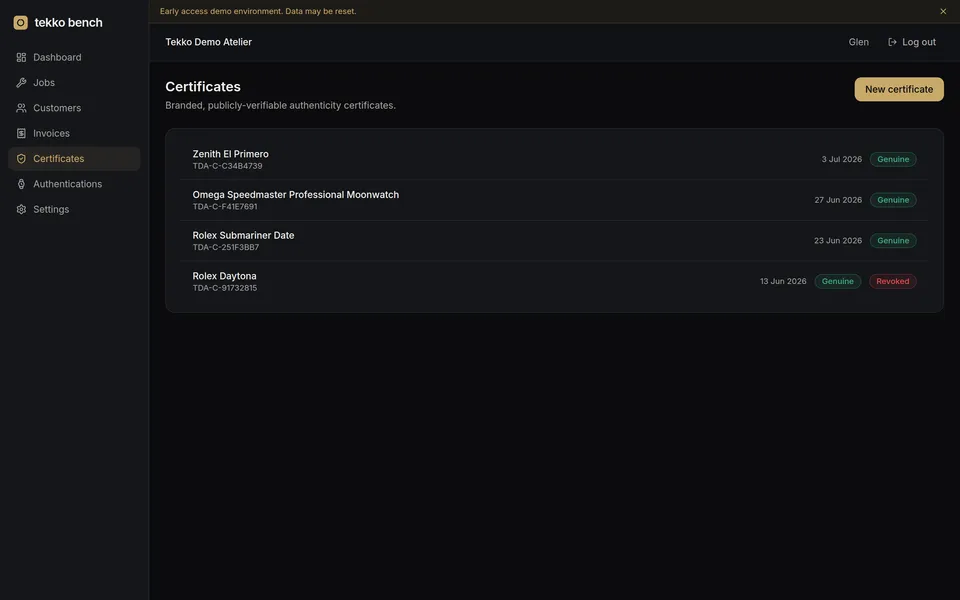Click the Revoked badge on Rolex Daytona

coord(893,281)
